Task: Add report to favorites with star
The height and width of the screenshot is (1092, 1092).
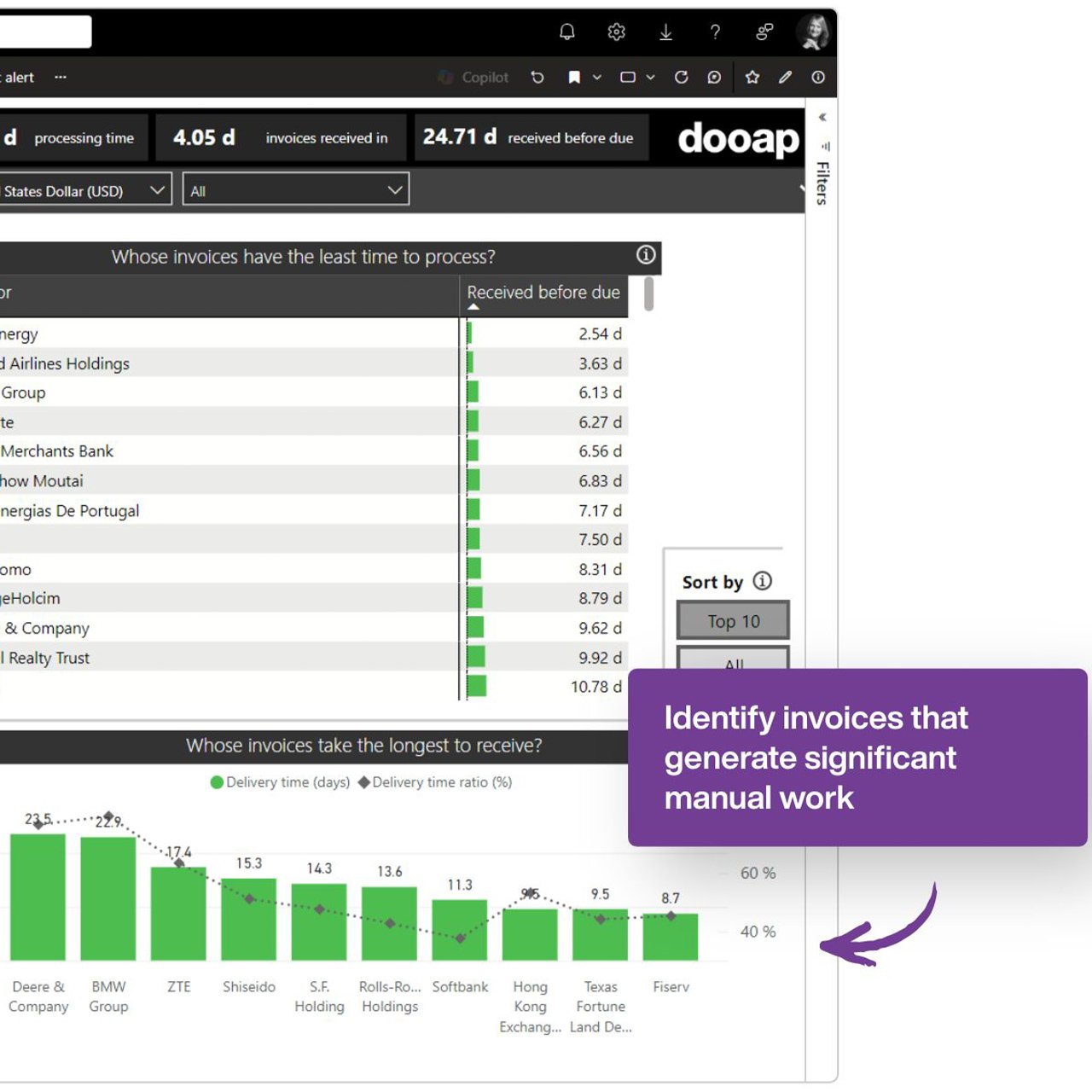Action: (x=752, y=78)
